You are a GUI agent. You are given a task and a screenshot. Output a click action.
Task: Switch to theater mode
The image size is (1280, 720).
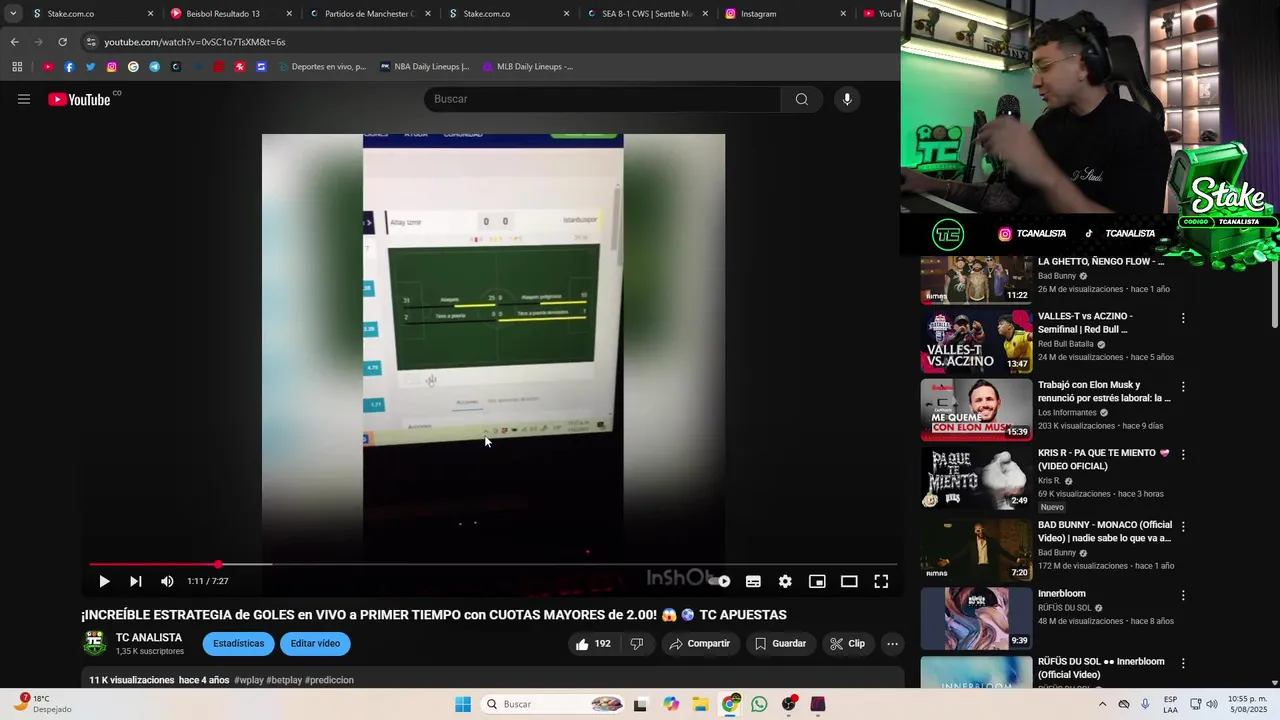849,581
